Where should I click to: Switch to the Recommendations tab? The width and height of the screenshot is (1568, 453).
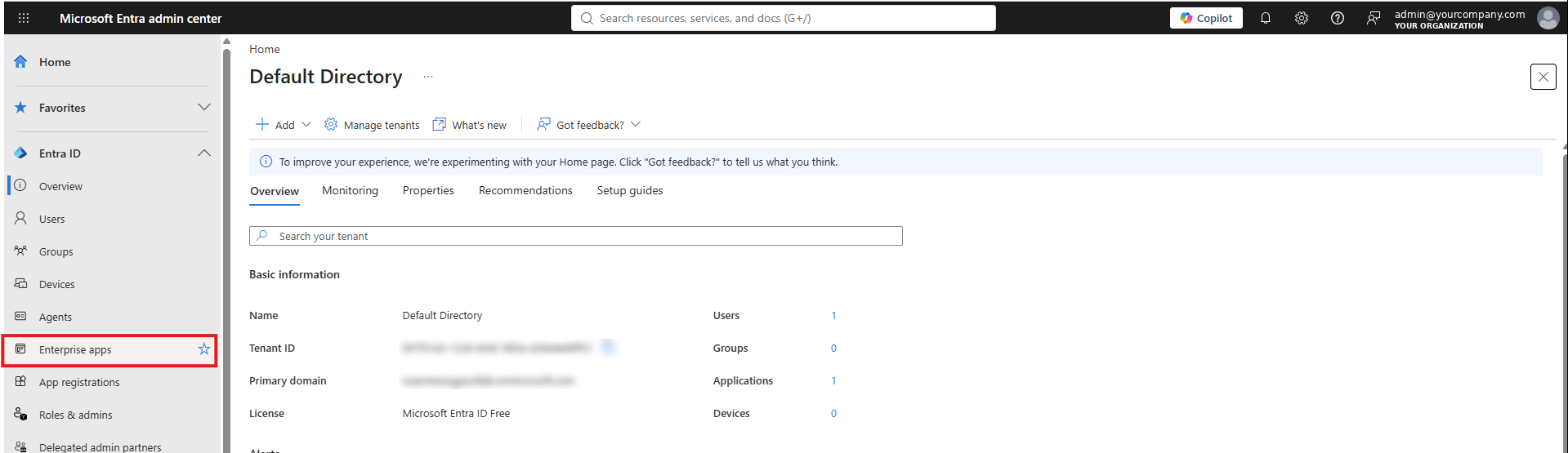[x=525, y=190]
